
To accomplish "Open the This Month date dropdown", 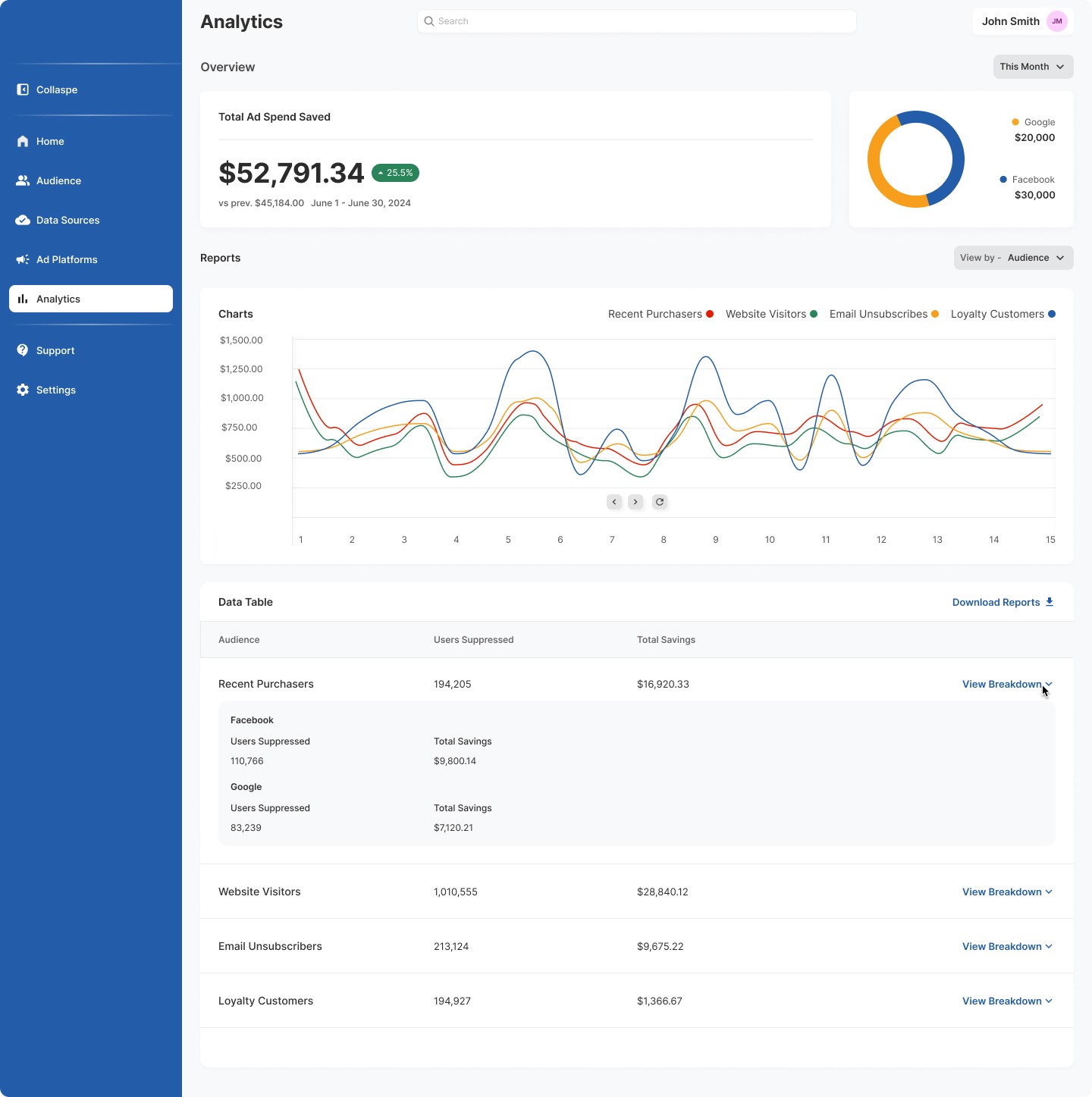I will [1032, 67].
